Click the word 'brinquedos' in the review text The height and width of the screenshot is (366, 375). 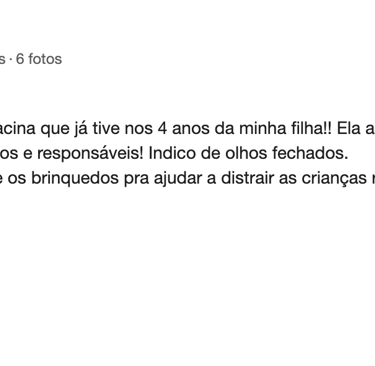click(x=75, y=179)
